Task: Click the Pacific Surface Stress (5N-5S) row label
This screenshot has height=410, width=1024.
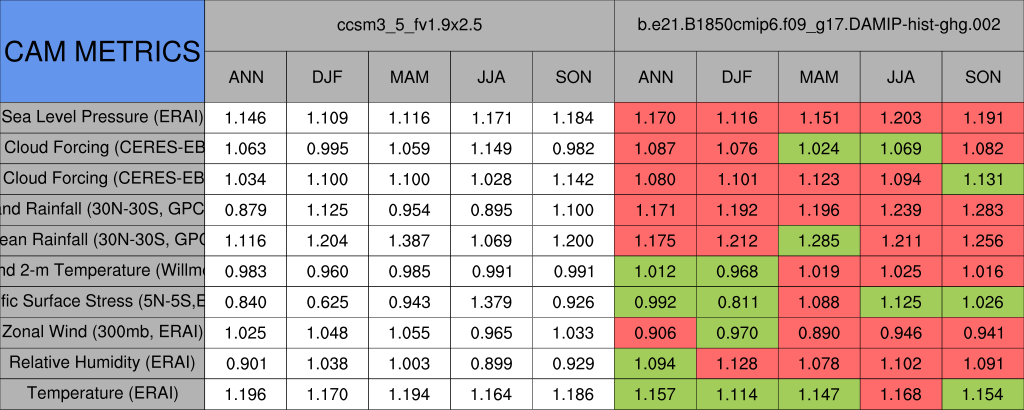Action: tap(102, 301)
